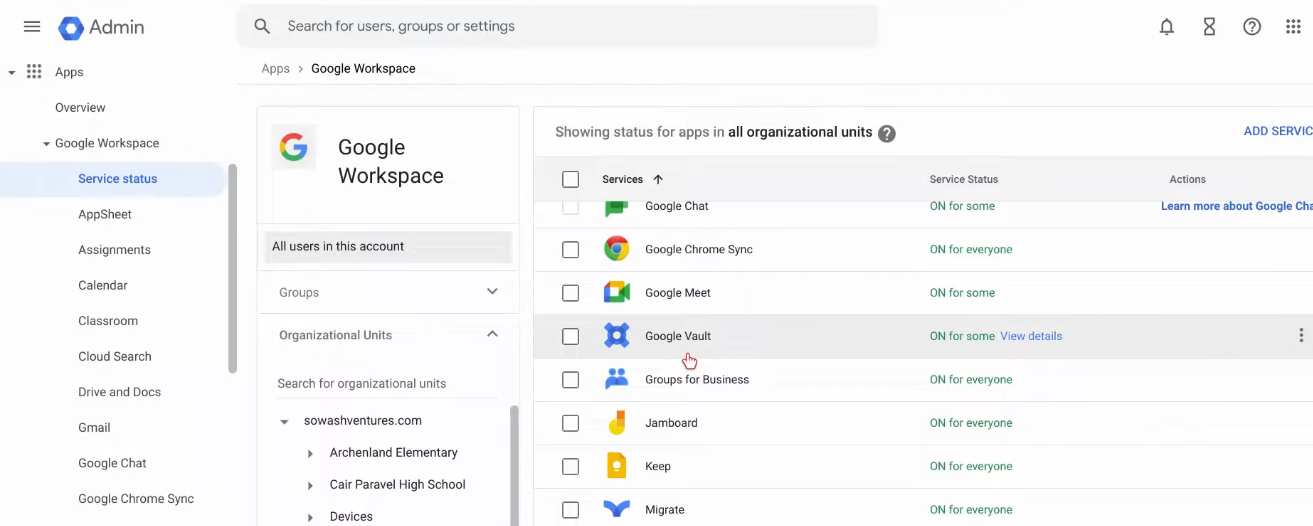Click the Jamboard service icon
Screen dimensions: 1313x526
pos(617,423)
